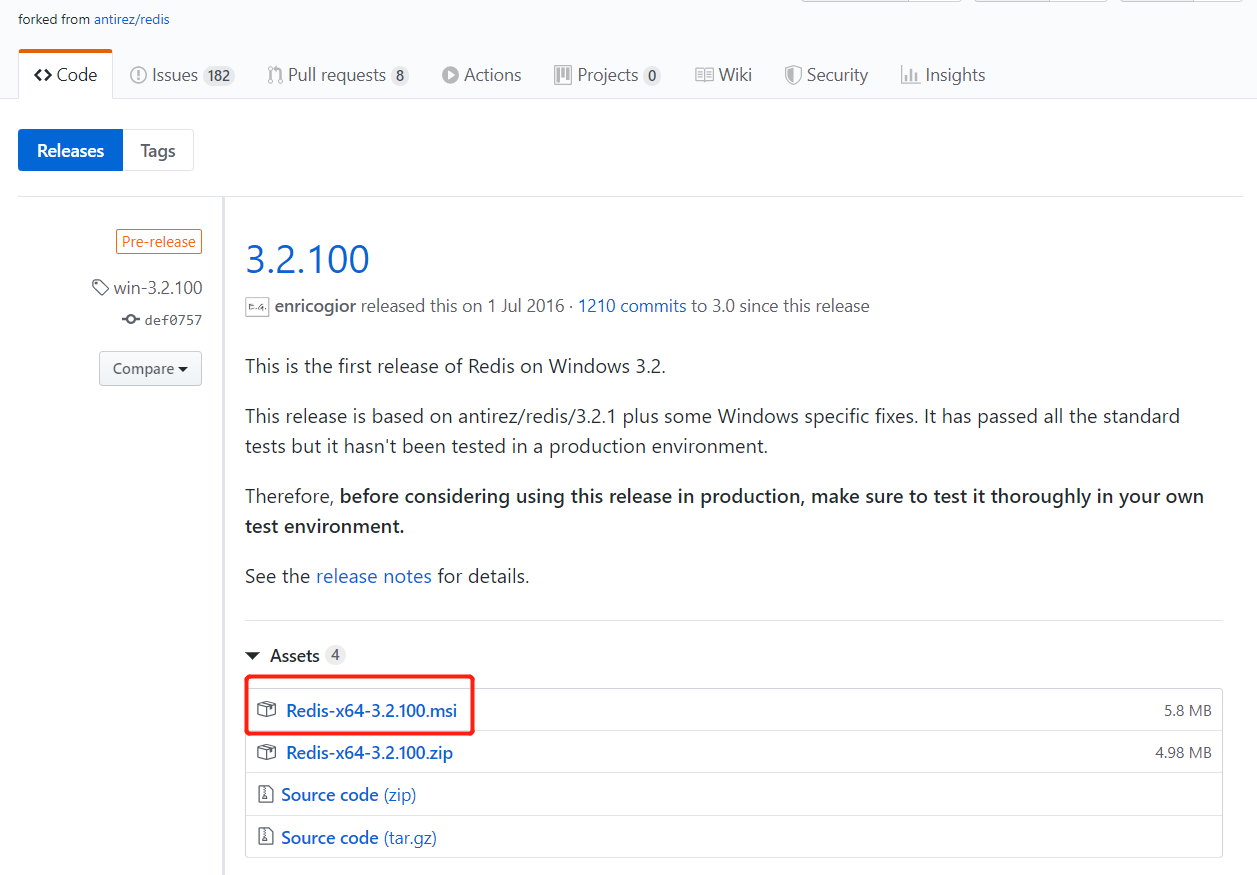The height and width of the screenshot is (875, 1257).
Task: Open the Pull requests tab
Action: [337, 75]
